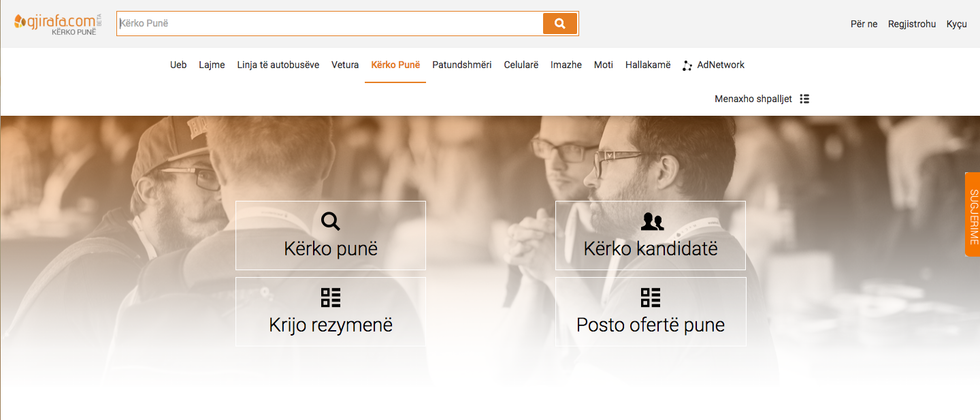The height and width of the screenshot is (420, 980).
Task: Open the SUGJERIME side feedback tab
Action: pyautogui.click(x=972, y=214)
